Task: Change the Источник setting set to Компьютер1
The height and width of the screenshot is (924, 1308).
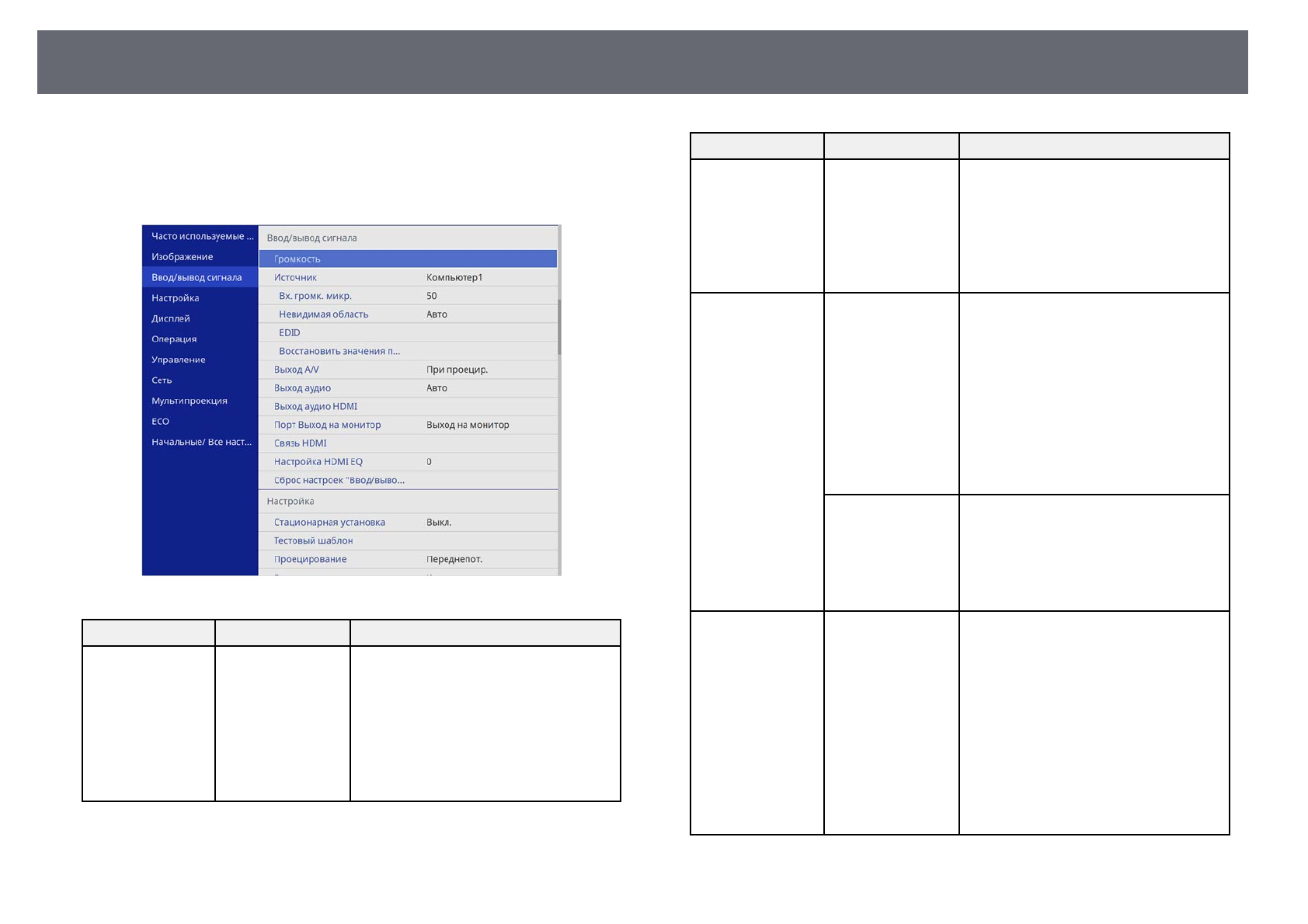Action: (408, 277)
